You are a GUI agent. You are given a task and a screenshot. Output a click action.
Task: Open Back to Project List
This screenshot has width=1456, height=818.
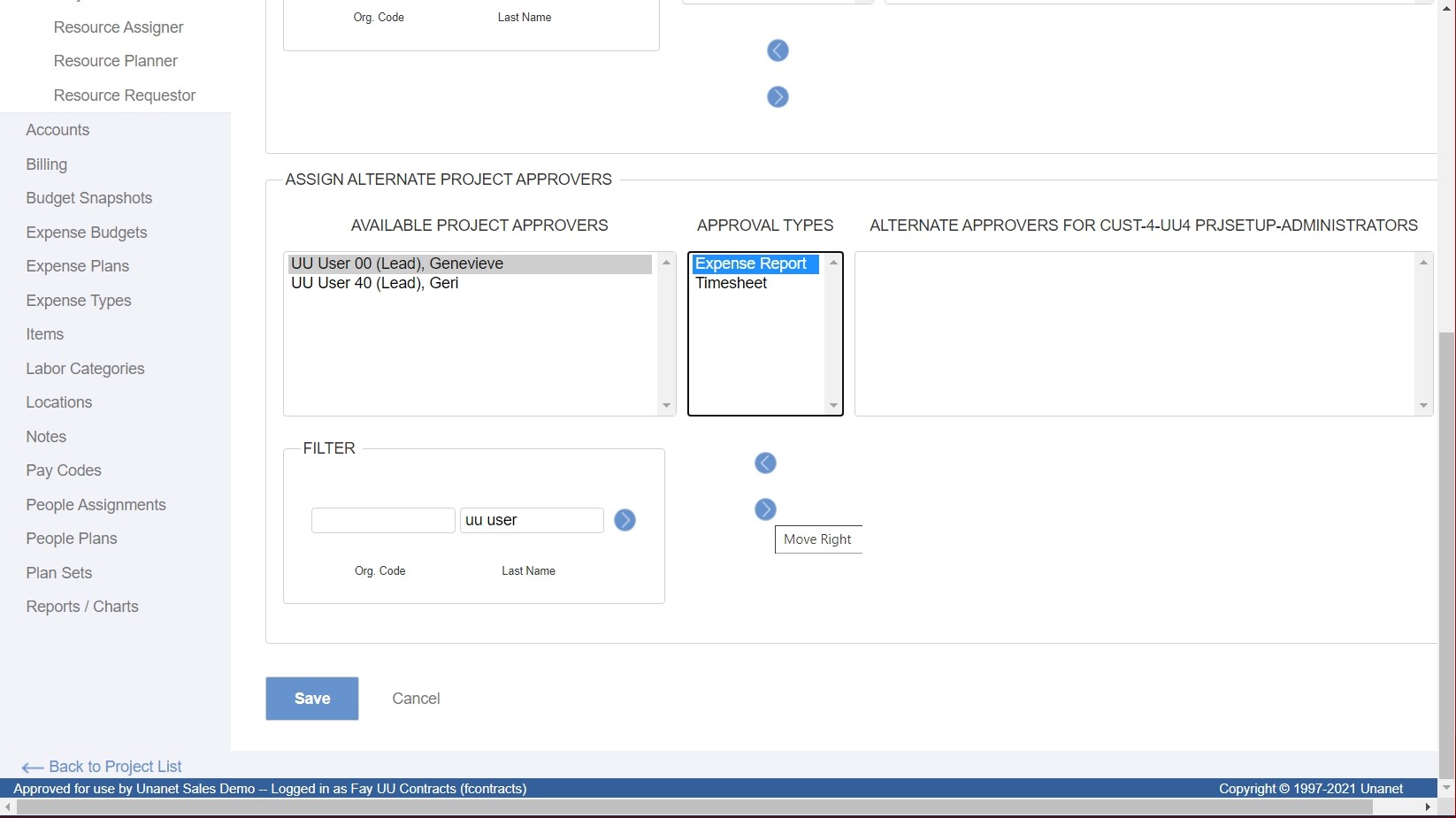click(x=114, y=766)
